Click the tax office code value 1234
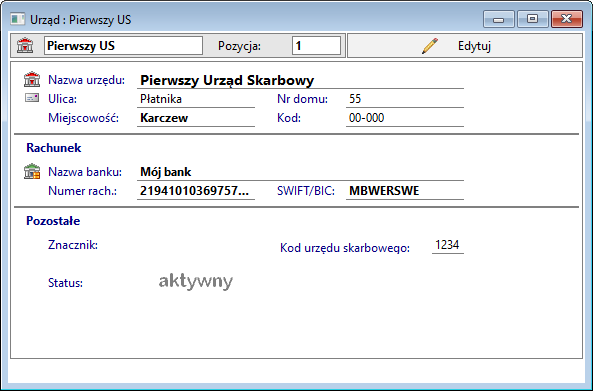This screenshot has height=391, width=593. pyautogui.click(x=447, y=245)
